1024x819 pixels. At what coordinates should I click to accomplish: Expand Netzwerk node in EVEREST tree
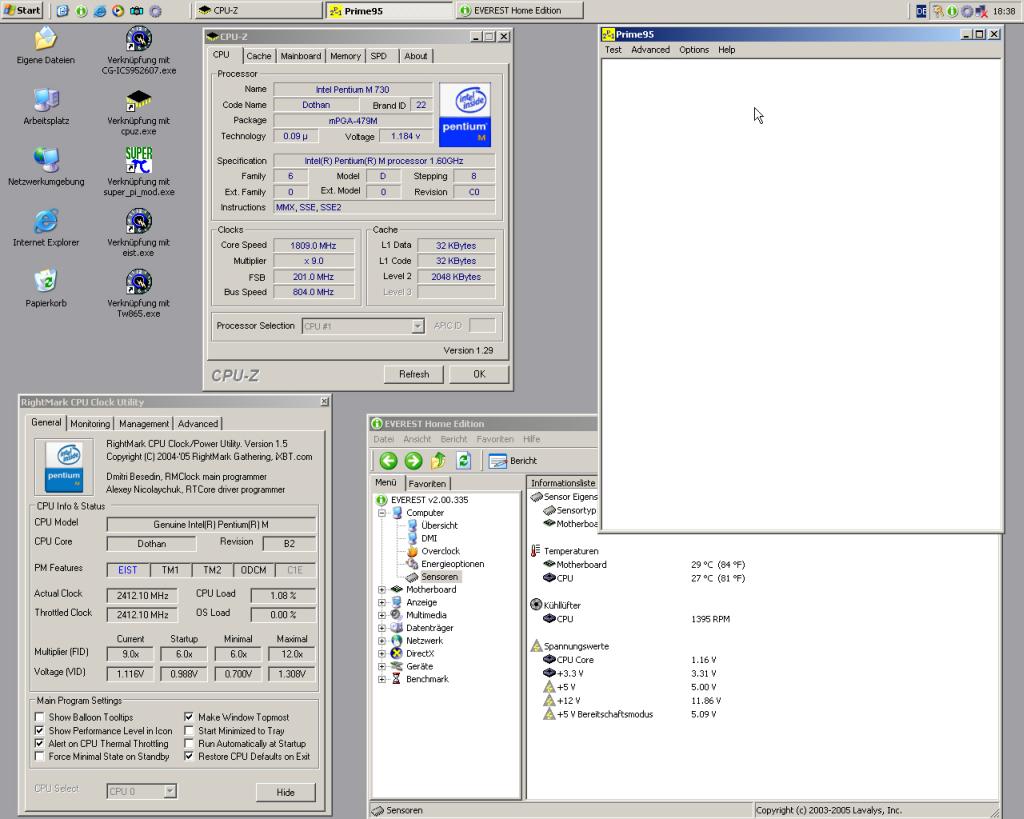(x=382, y=641)
